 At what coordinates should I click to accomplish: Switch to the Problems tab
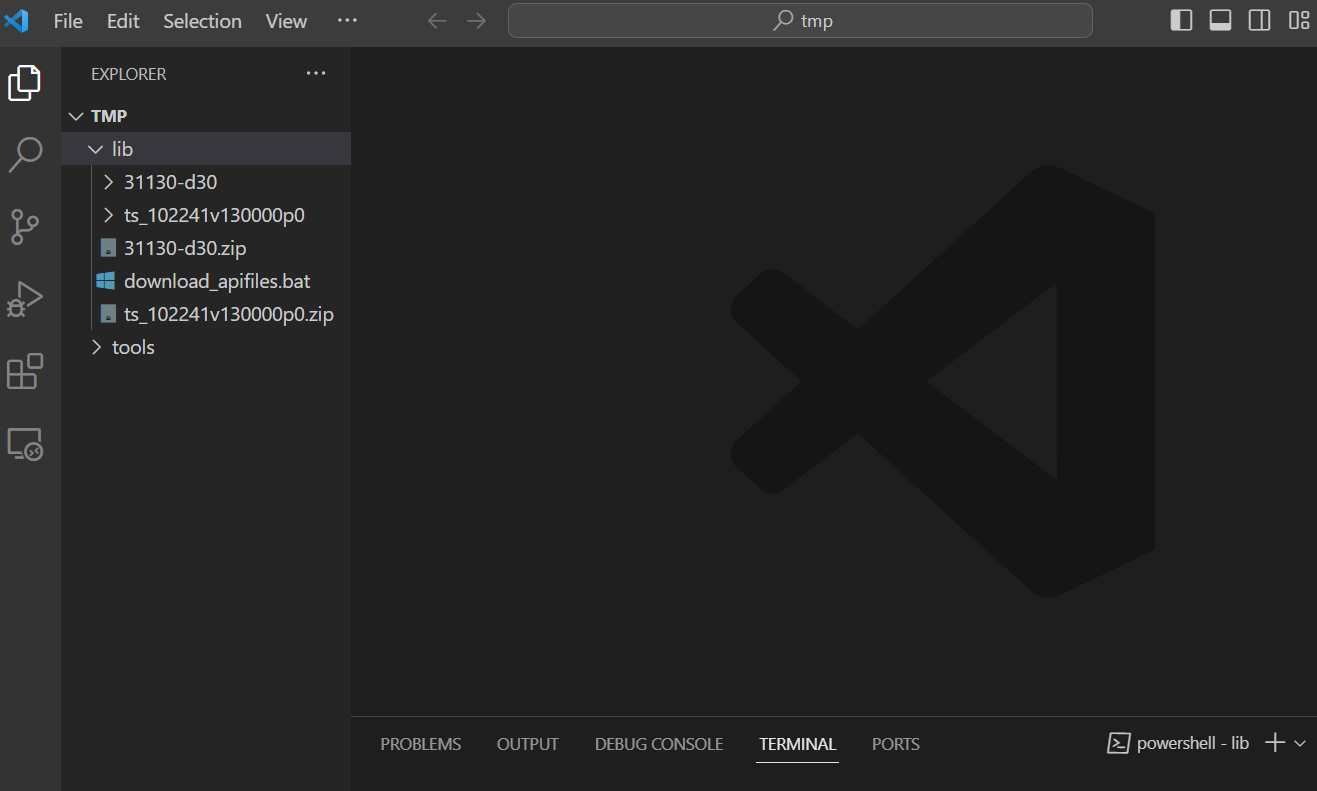[421, 744]
